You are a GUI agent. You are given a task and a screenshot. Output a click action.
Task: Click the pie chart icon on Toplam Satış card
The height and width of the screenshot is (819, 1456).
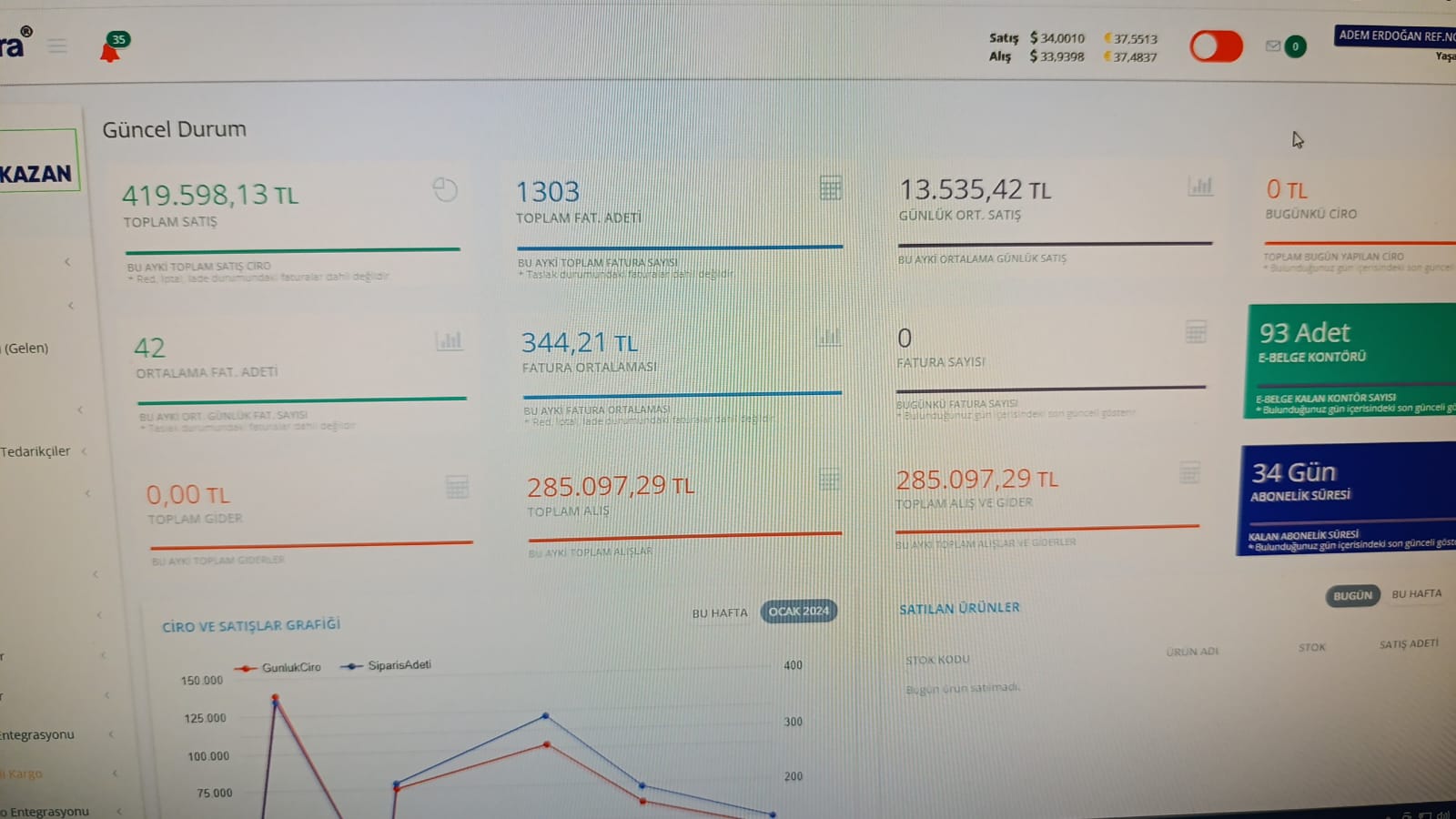click(x=445, y=189)
